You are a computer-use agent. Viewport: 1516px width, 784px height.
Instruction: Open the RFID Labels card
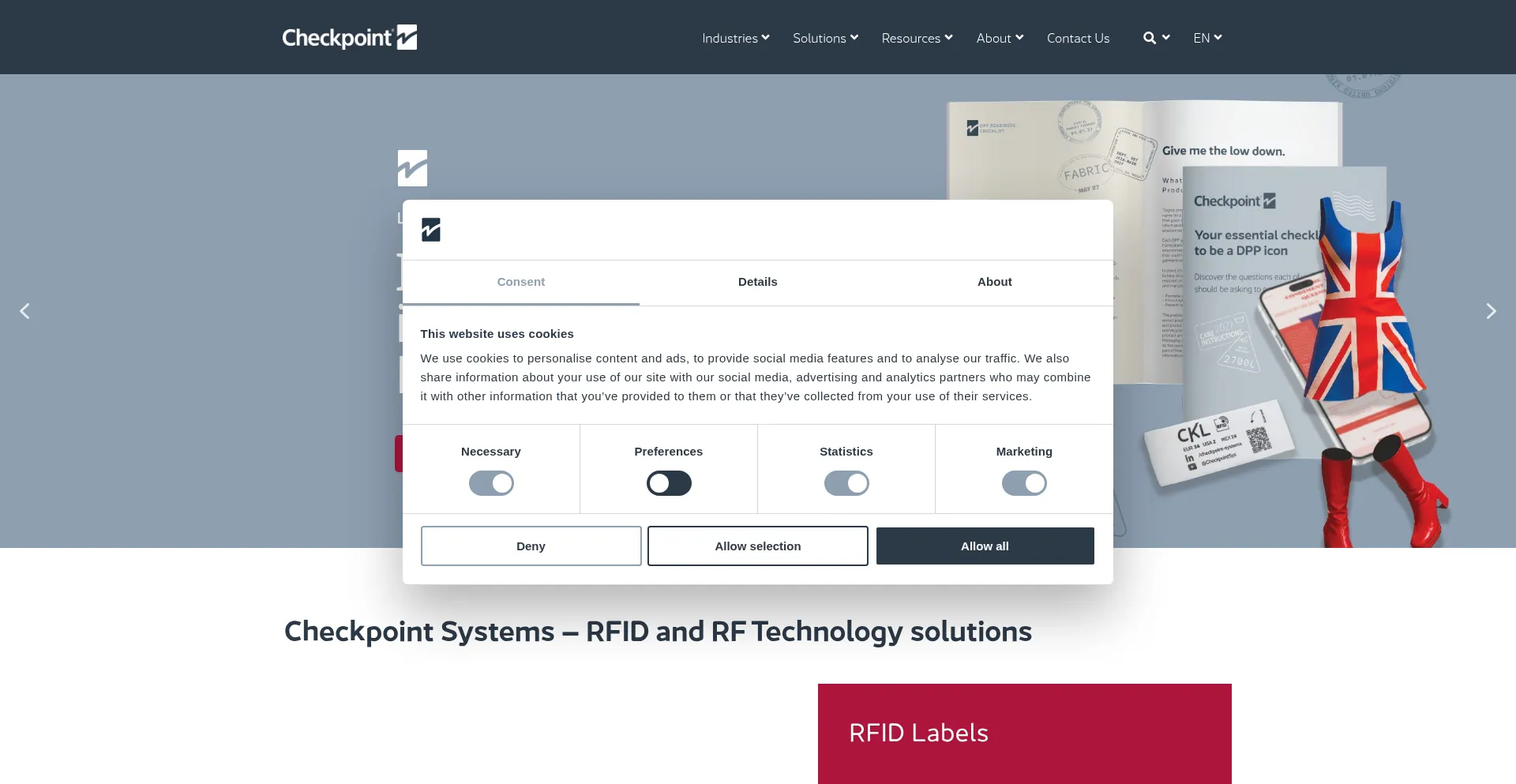[x=1025, y=733]
